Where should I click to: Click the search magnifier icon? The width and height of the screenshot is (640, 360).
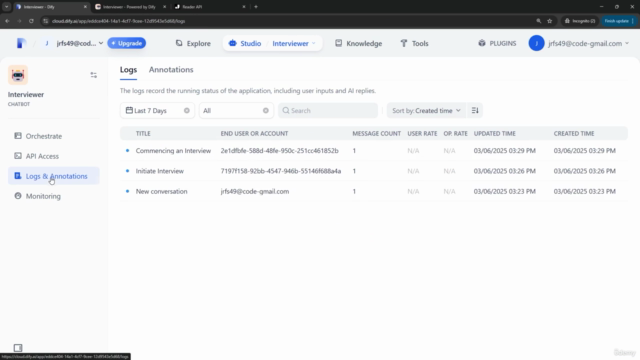coord(286,111)
